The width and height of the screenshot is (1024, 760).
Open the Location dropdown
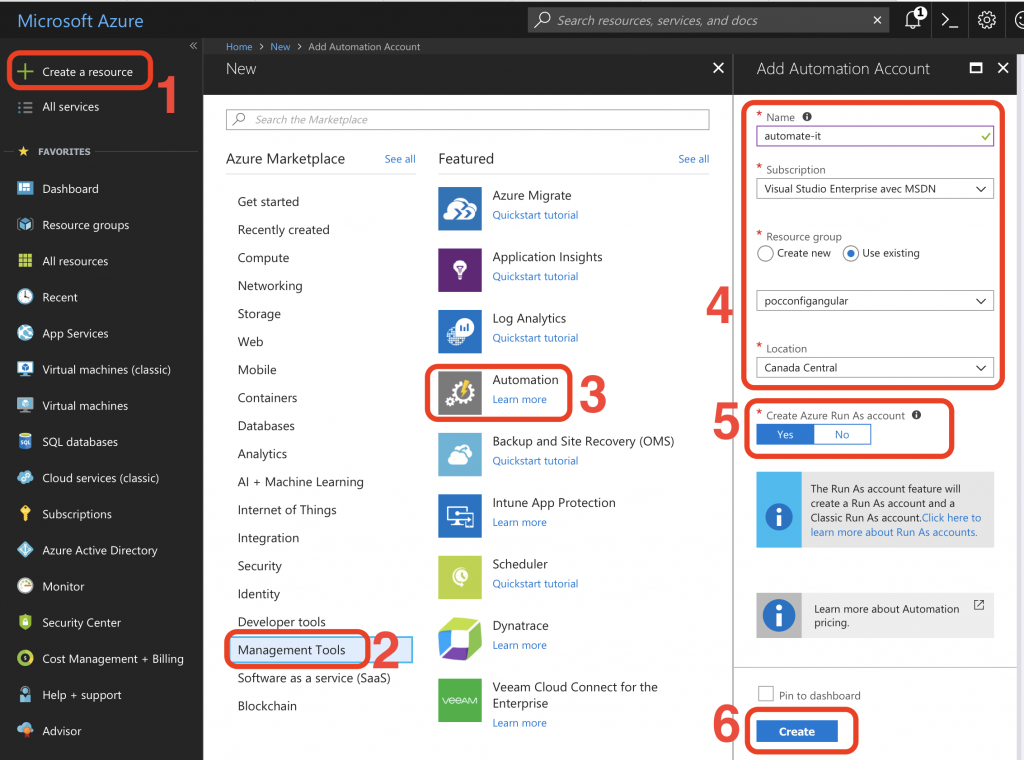tap(874, 368)
